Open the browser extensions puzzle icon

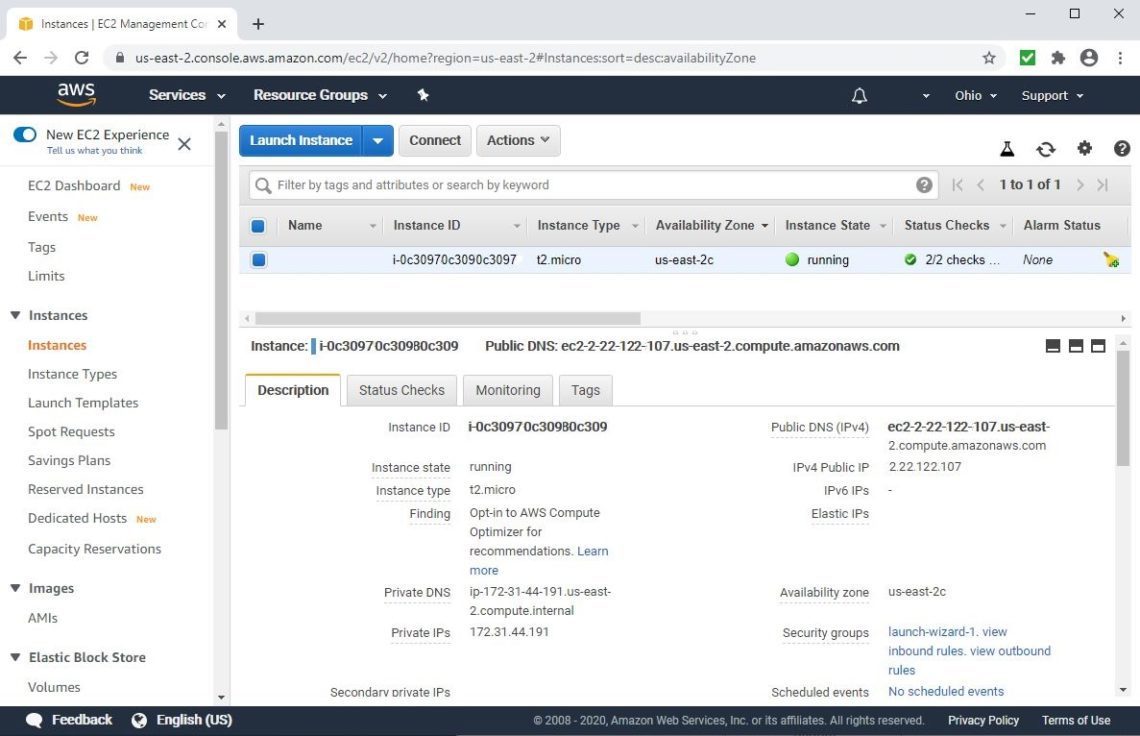1058,57
